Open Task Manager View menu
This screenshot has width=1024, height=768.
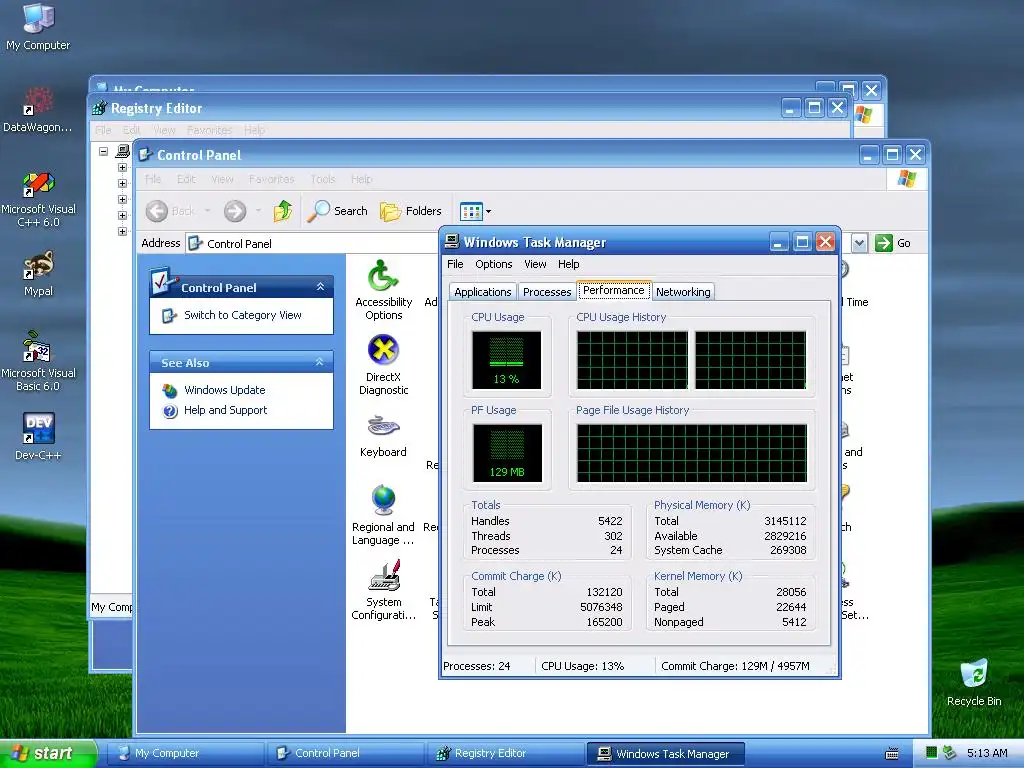pyautogui.click(x=535, y=264)
